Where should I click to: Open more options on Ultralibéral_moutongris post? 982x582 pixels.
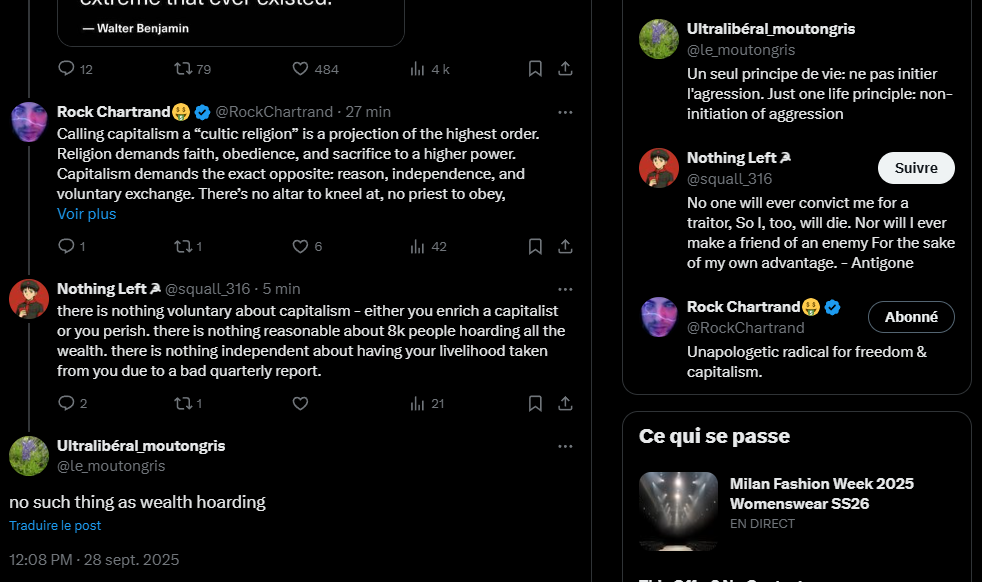coord(565,446)
